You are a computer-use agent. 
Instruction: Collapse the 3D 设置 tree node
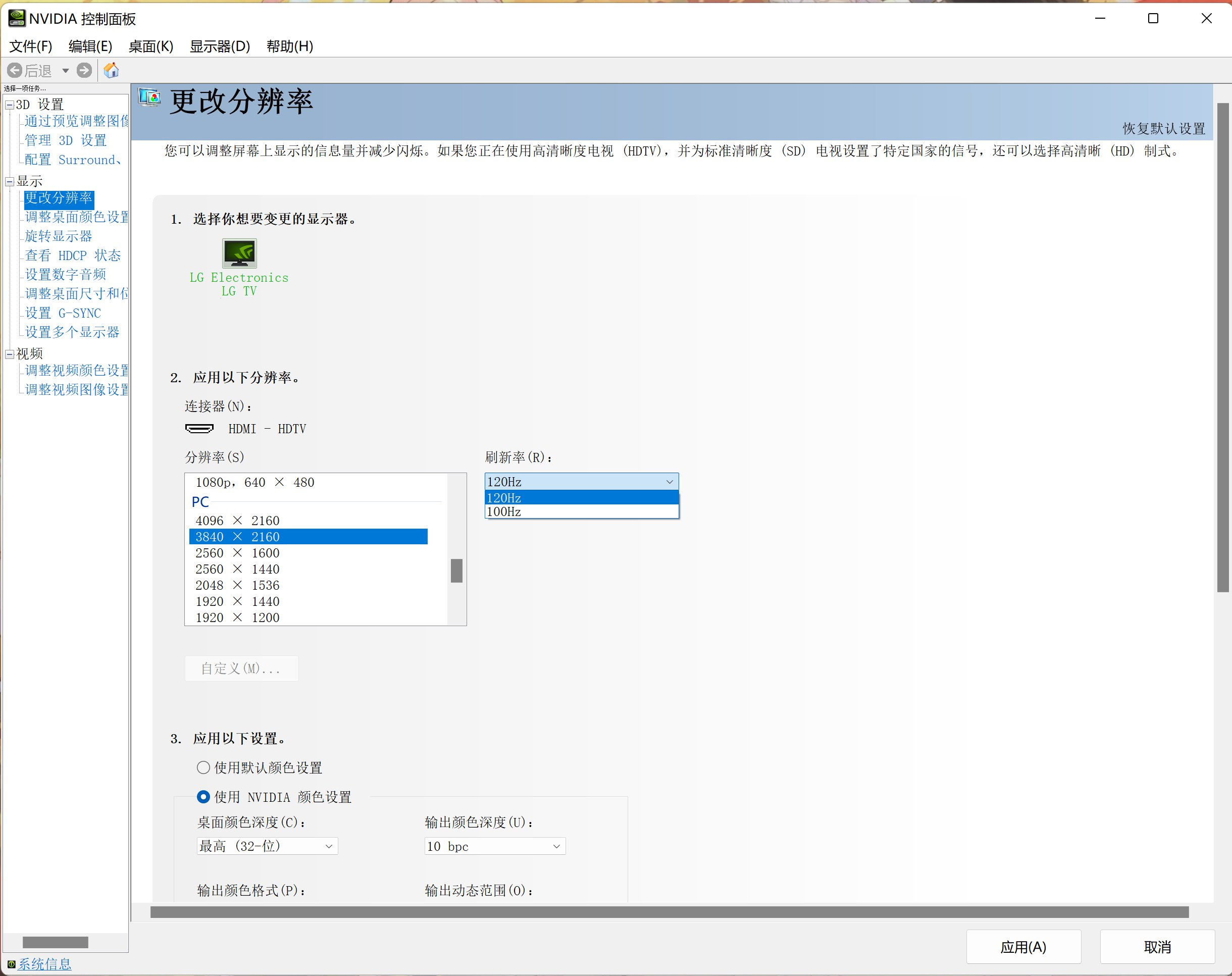[10, 105]
